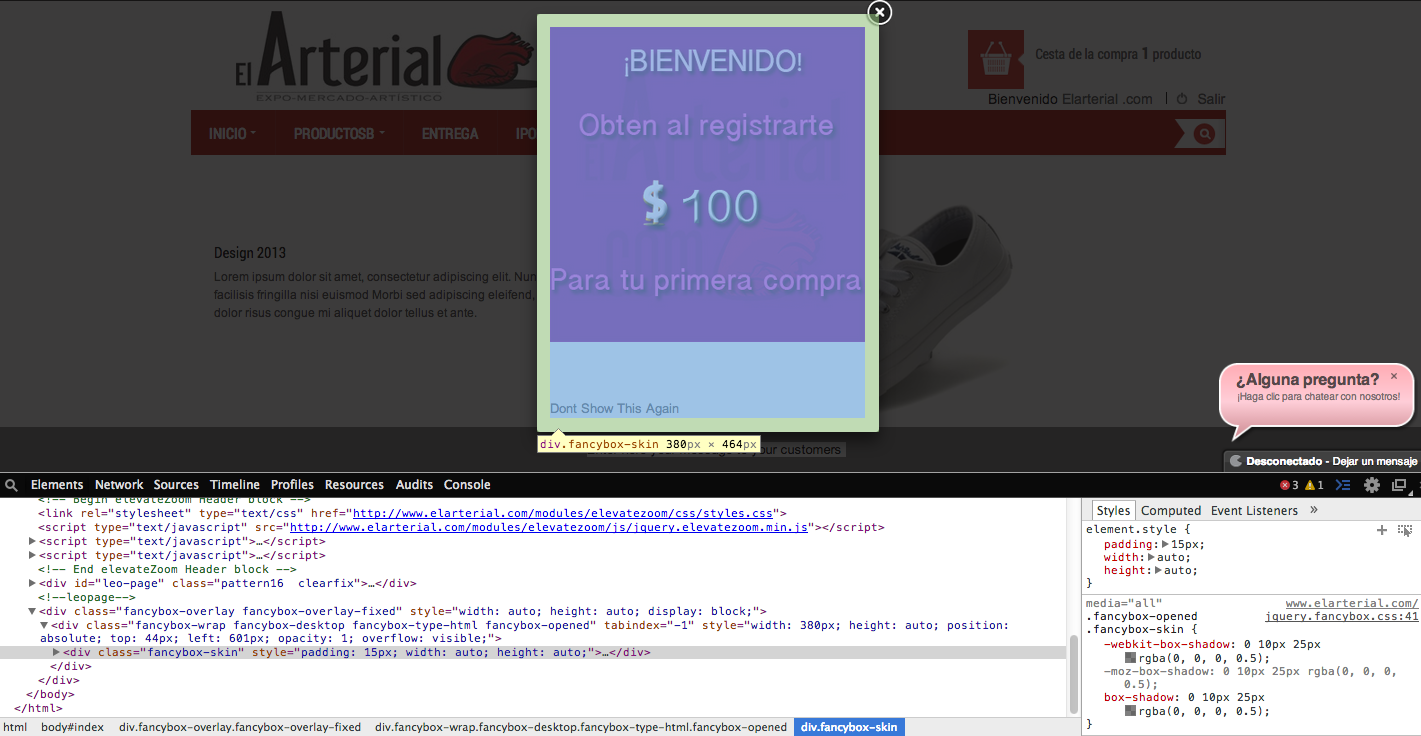The width and height of the screenshot is (1421, 736).
Task: Click the red error count icon
Action: 1285,485
